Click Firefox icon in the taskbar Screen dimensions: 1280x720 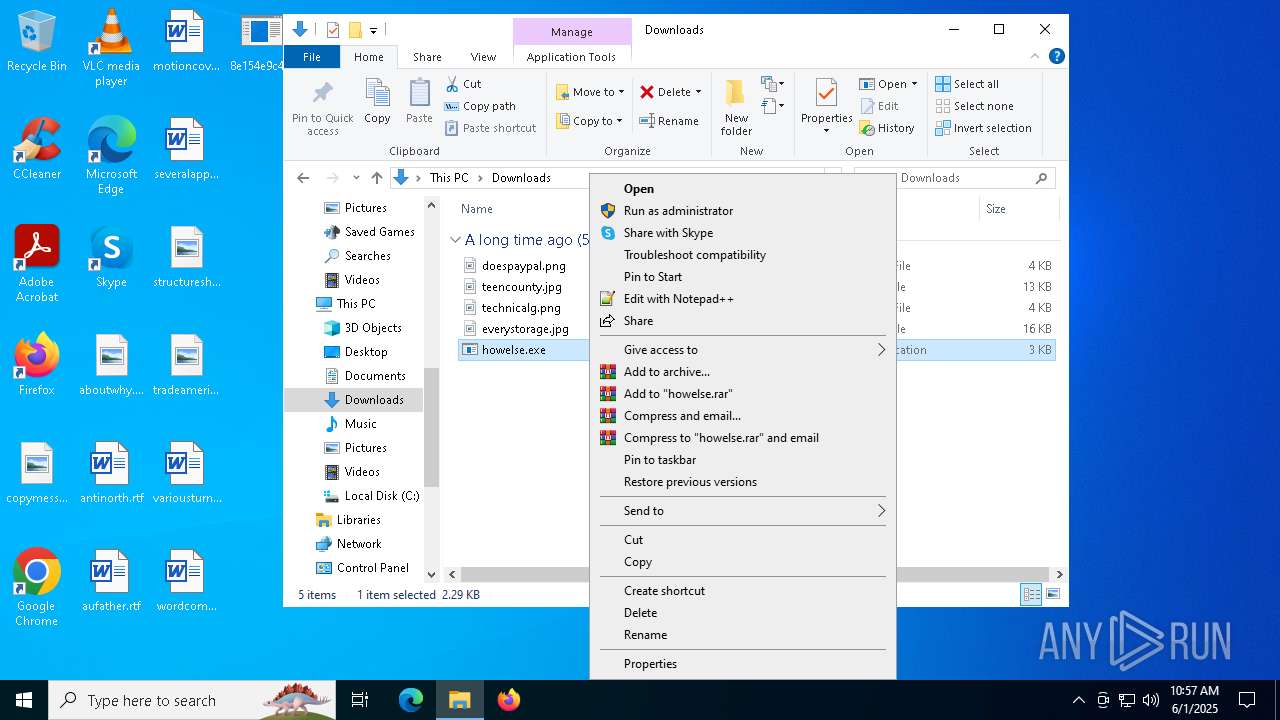[x=509, y=700]
